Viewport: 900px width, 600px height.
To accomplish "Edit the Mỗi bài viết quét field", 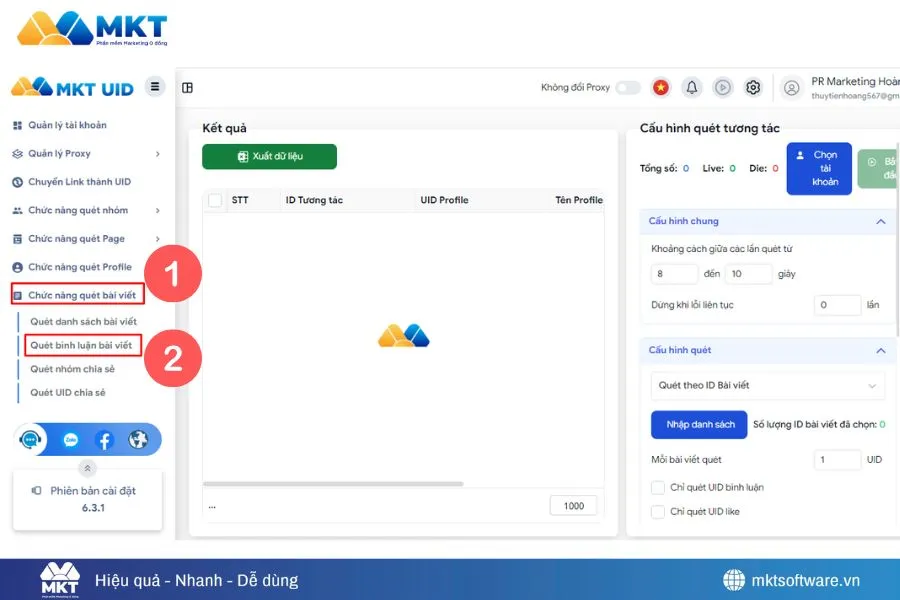I will tap(836, 459).
